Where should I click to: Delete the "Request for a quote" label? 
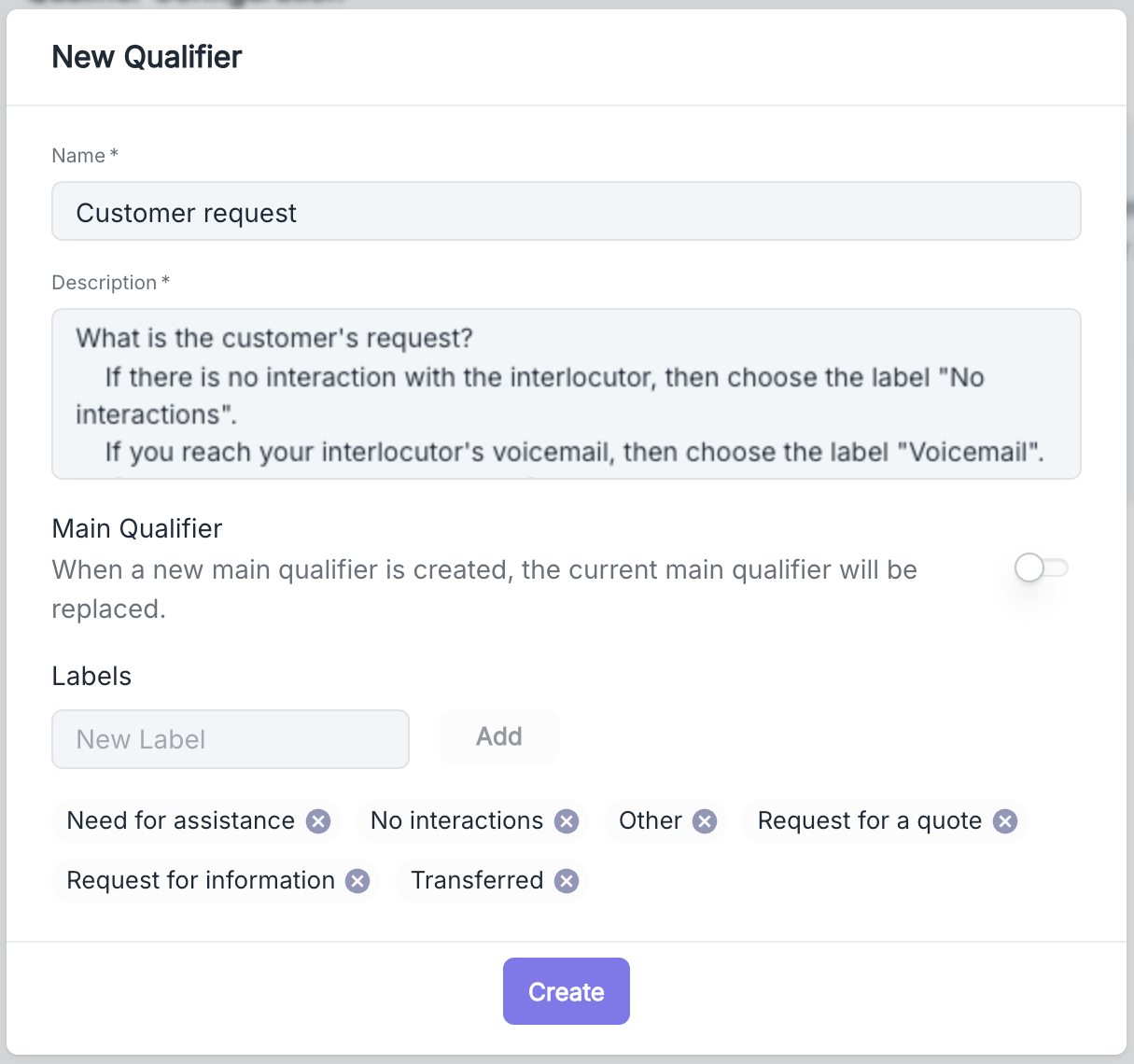(1004, 821)
